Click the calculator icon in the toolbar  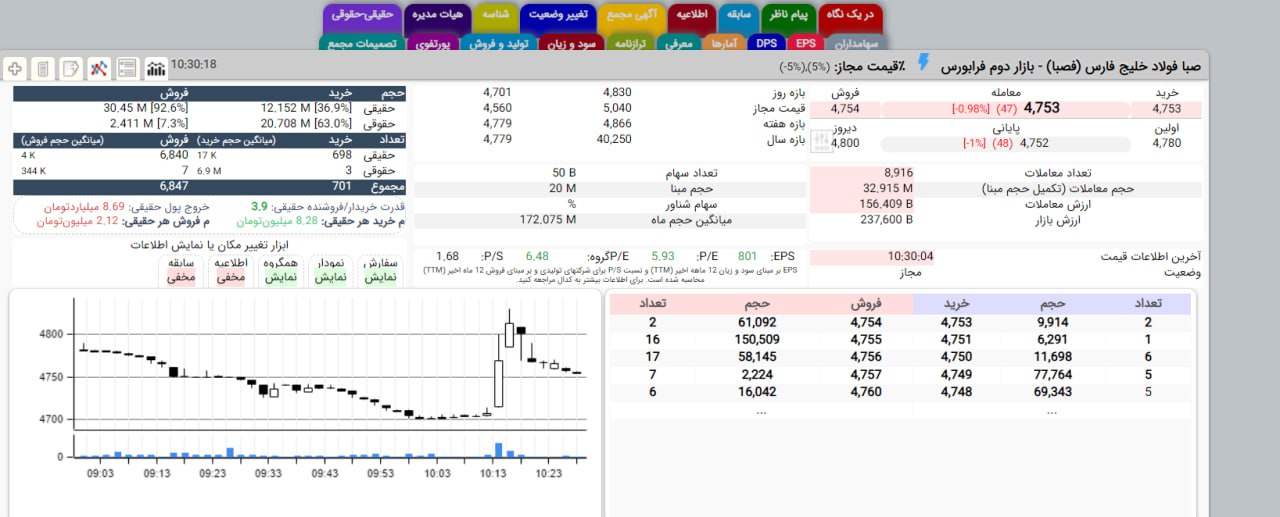pyautogui.click(x=43, y=68)
